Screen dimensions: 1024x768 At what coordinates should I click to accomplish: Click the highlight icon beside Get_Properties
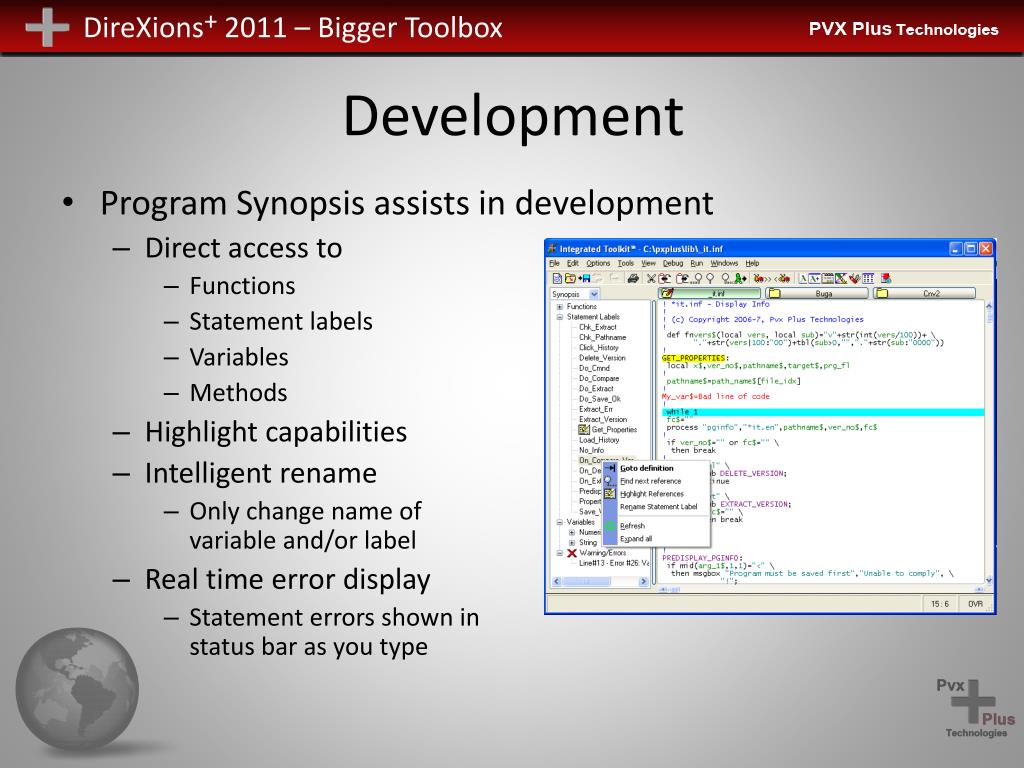[584, 430]
